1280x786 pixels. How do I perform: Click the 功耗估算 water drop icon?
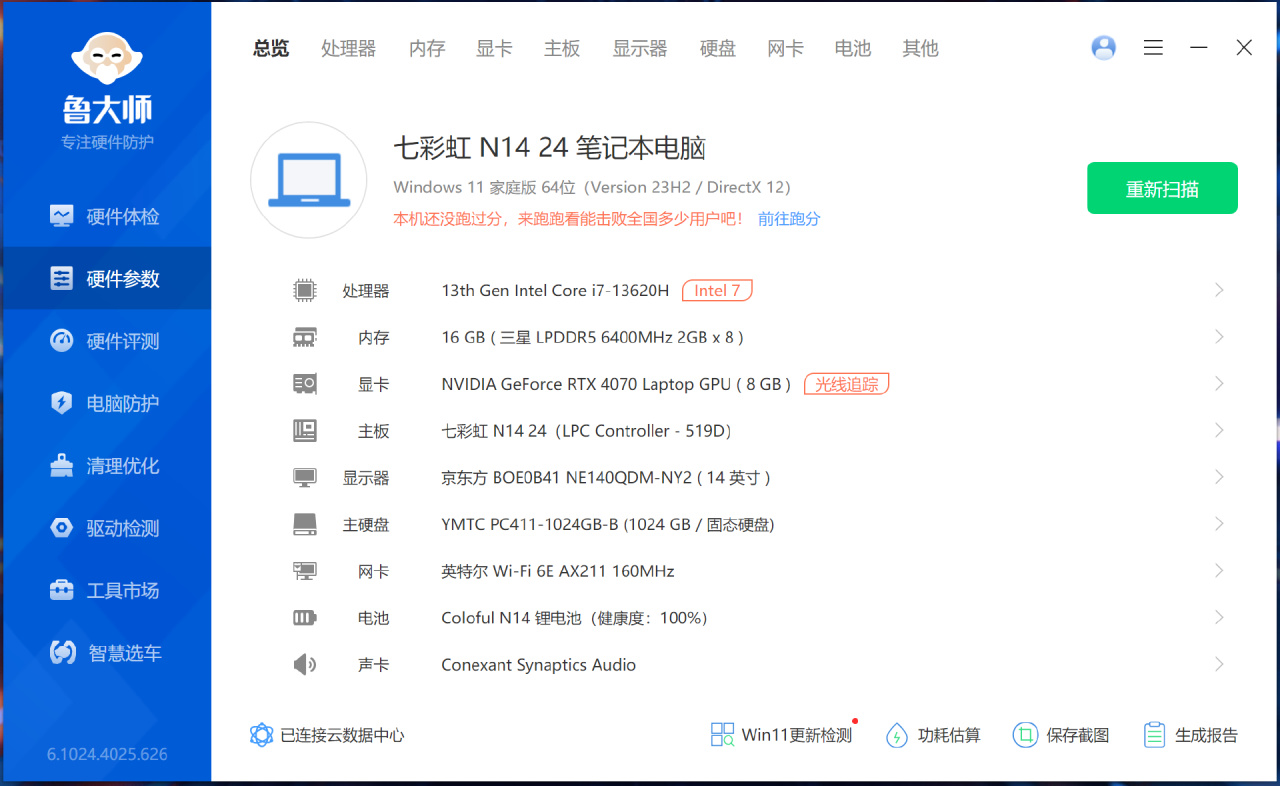[897, 735]
